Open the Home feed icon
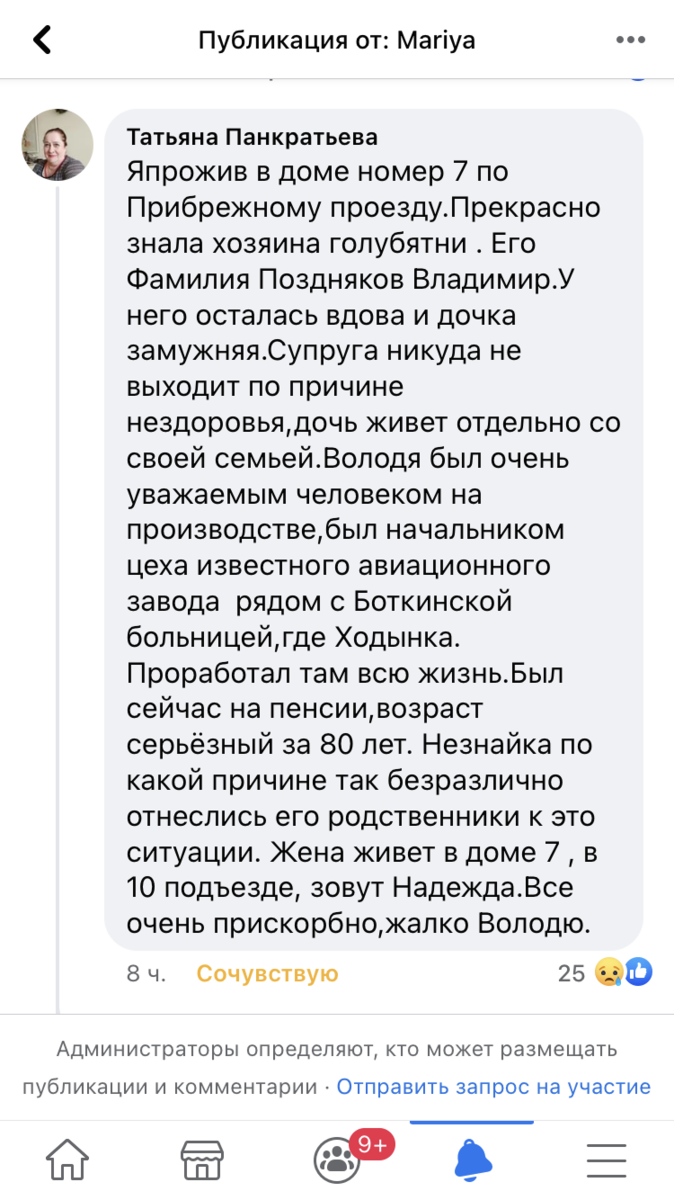The width and height of the screenshot is (674, 1200). click(68, 1160)
